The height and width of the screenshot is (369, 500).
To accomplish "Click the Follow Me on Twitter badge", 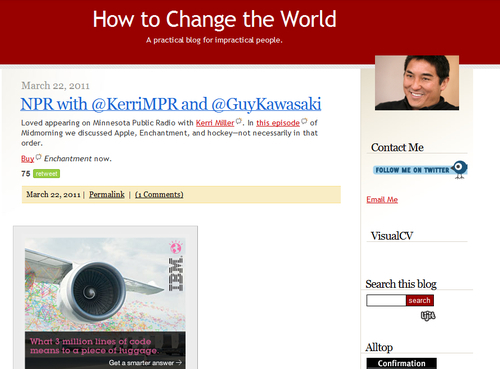I will pyautogui.click(x=420, y=170).
